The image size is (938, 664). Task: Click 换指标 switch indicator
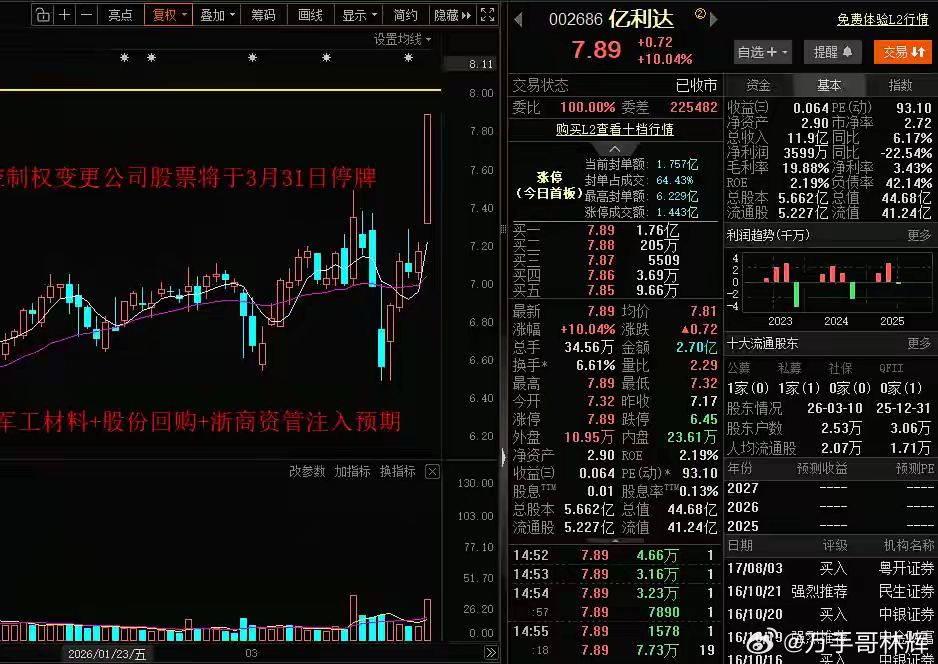[x=398, y=471]
